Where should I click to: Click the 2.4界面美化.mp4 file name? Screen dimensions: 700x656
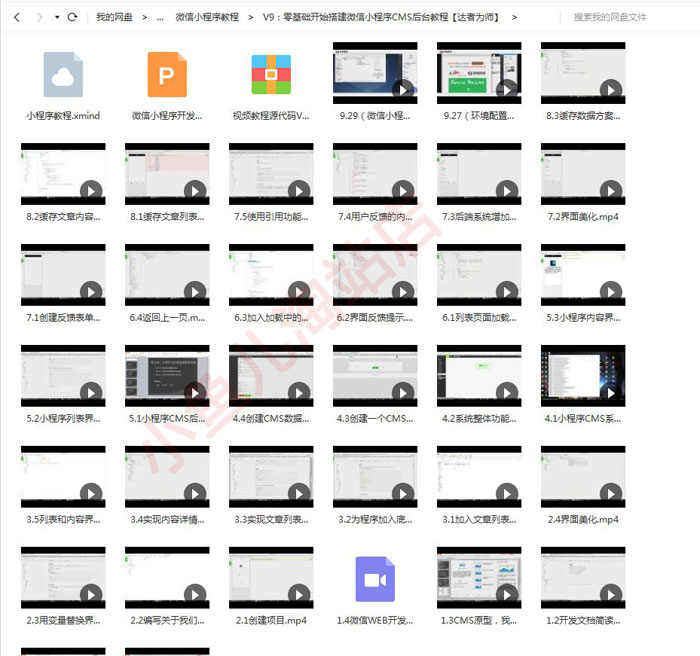pos(583,519)
